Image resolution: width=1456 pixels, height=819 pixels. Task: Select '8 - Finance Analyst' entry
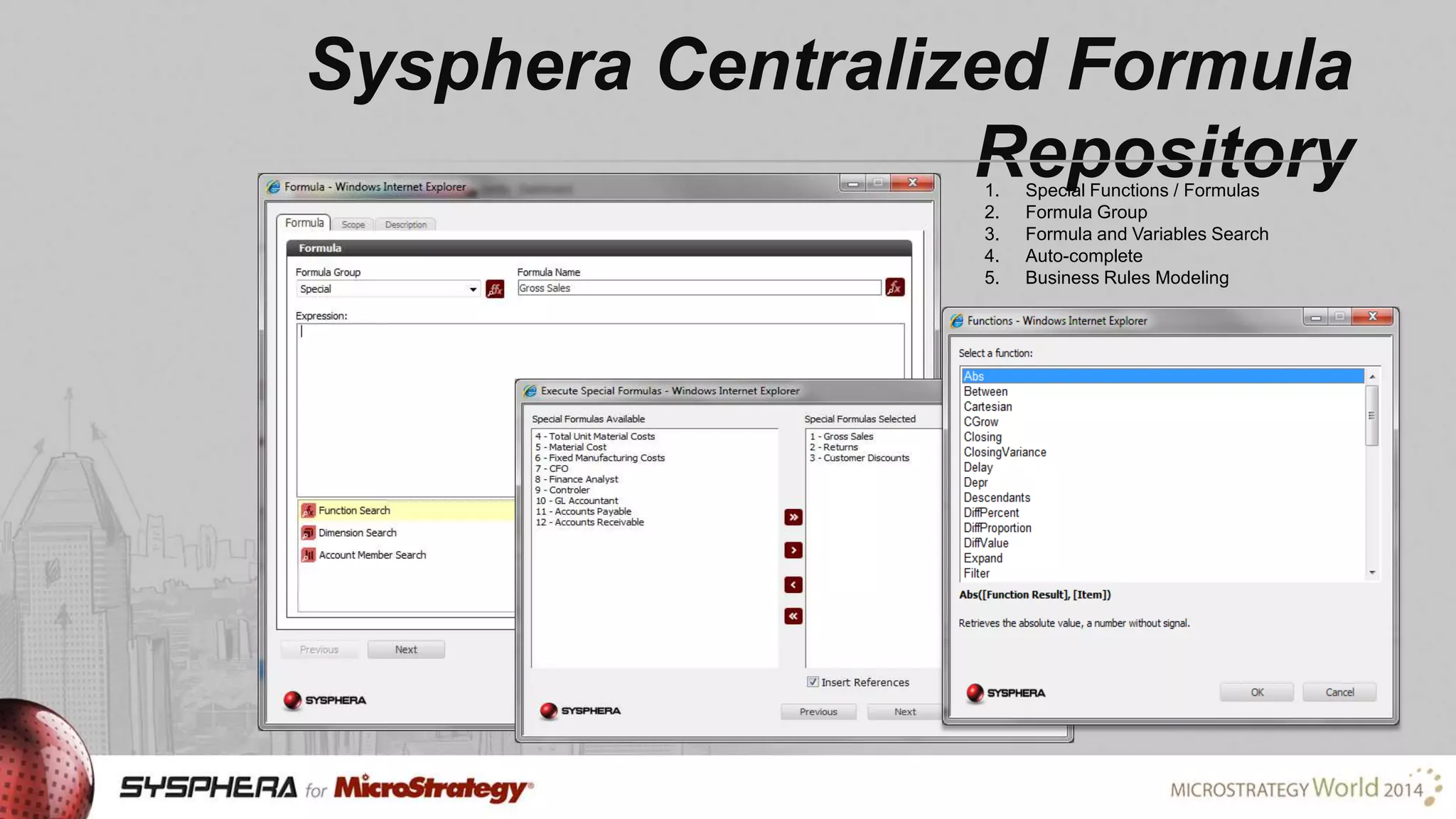577,479
